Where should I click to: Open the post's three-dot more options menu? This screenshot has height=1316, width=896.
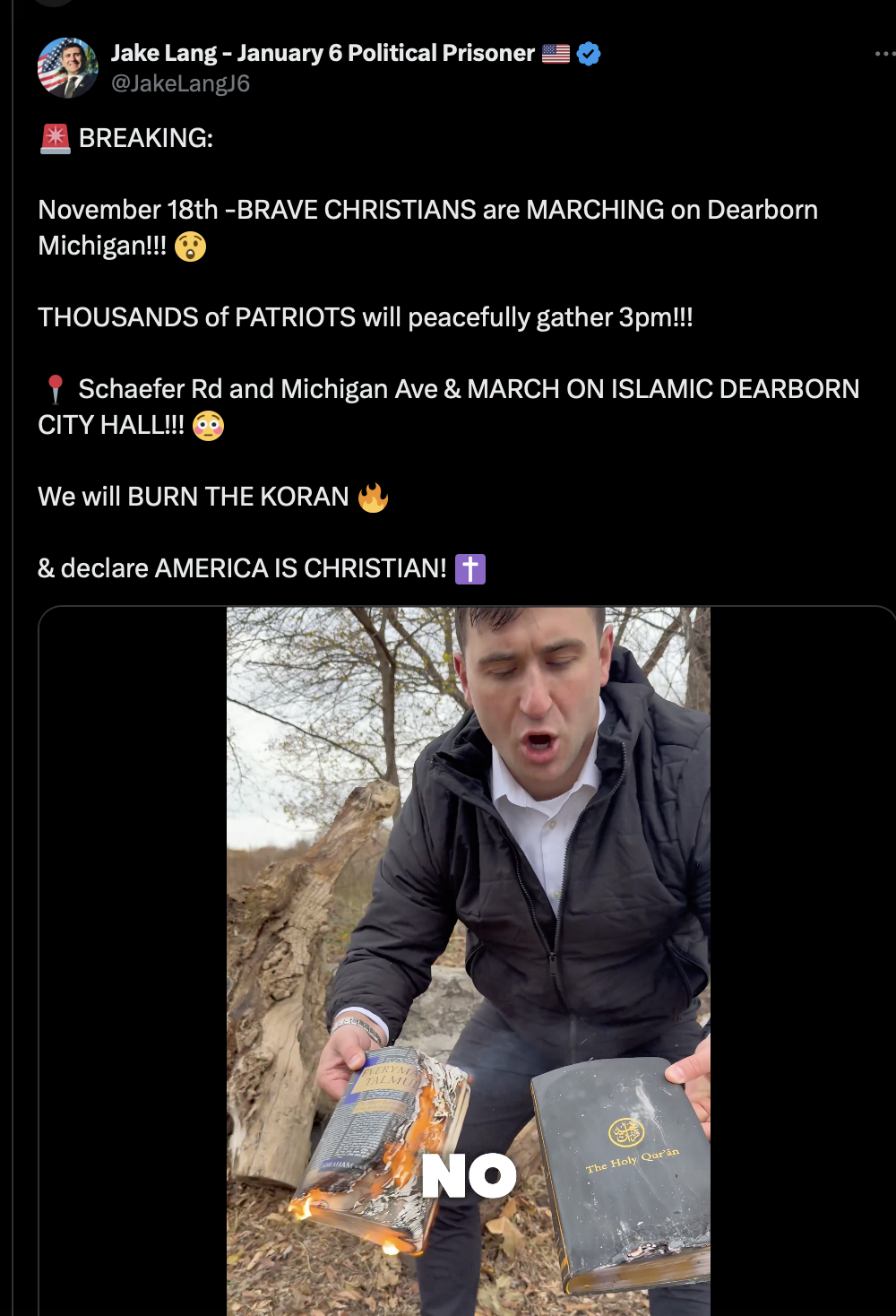coord(883,54)
